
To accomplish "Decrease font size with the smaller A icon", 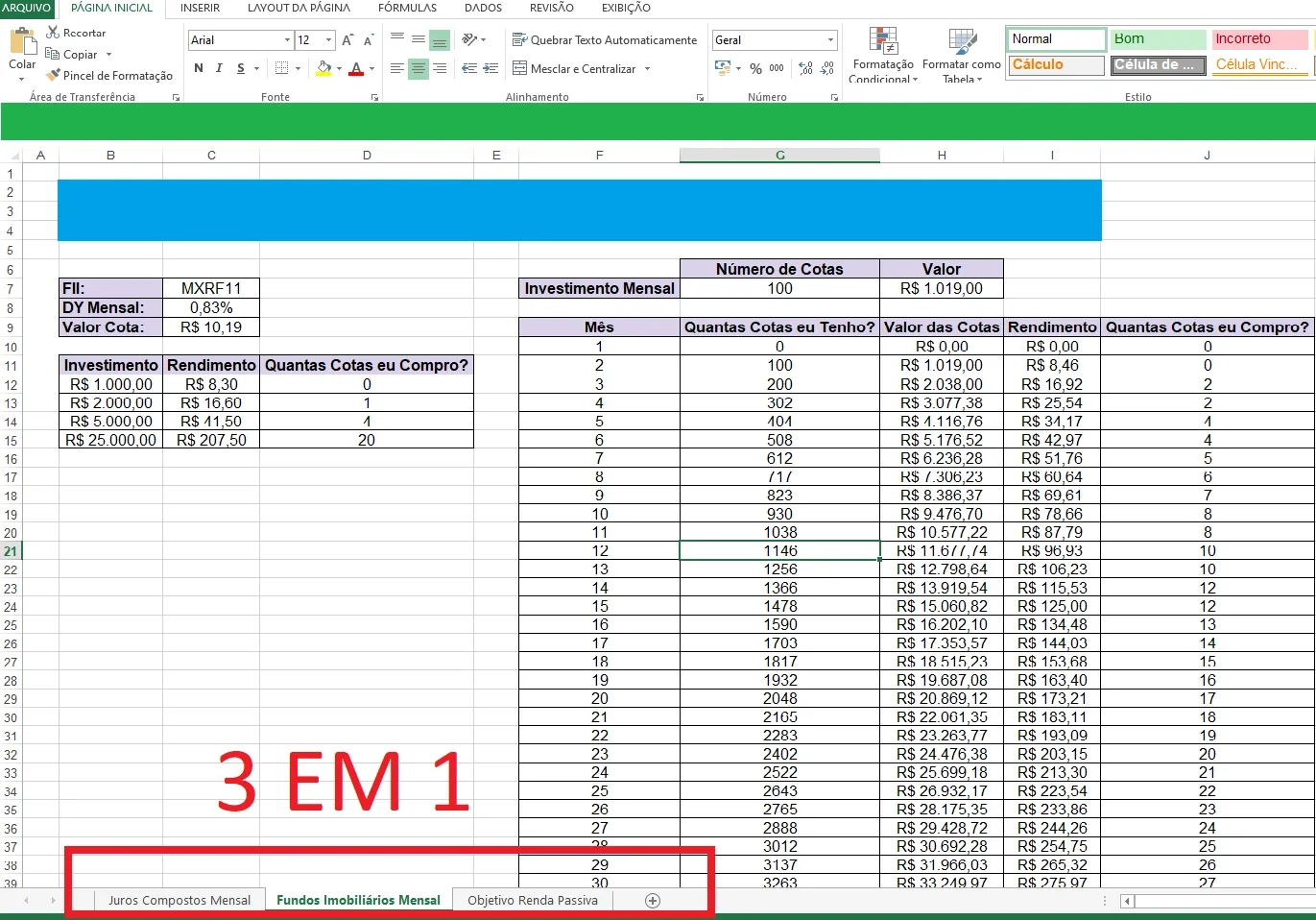I will [369, 40].
